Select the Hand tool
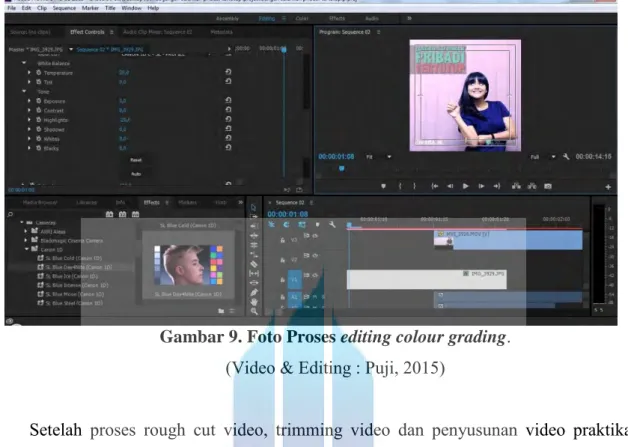Screen dimensions: 628x447 point(254,302)
